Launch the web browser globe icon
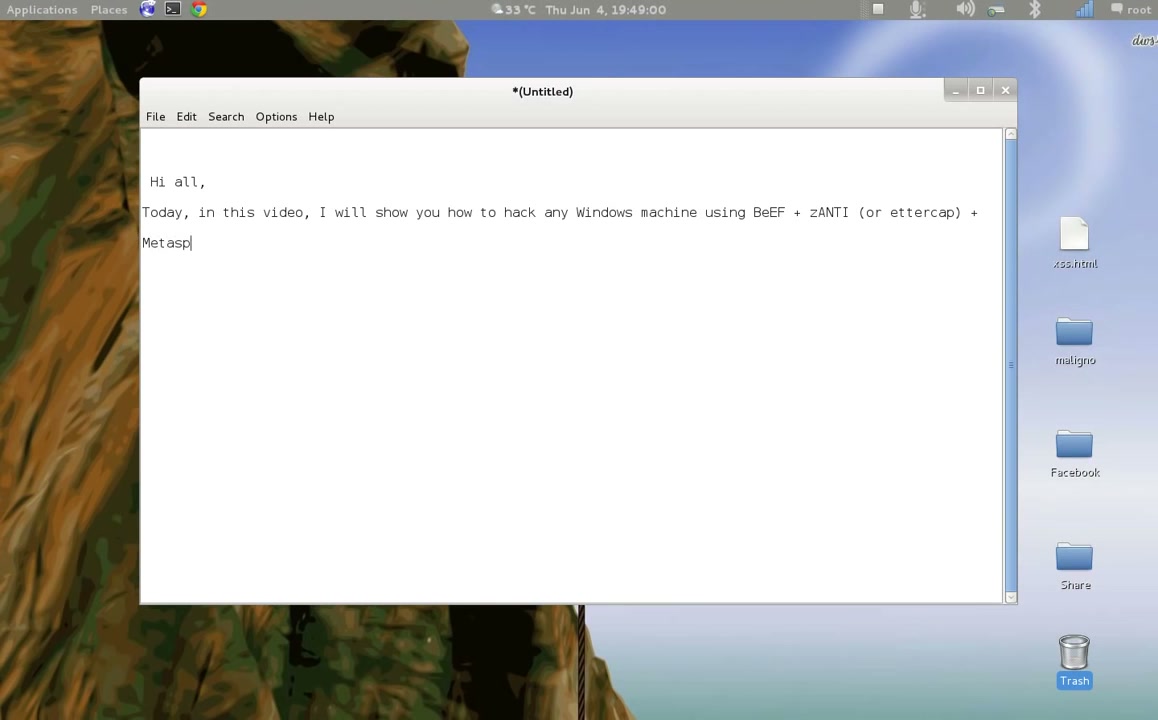 tap(148, 9)
